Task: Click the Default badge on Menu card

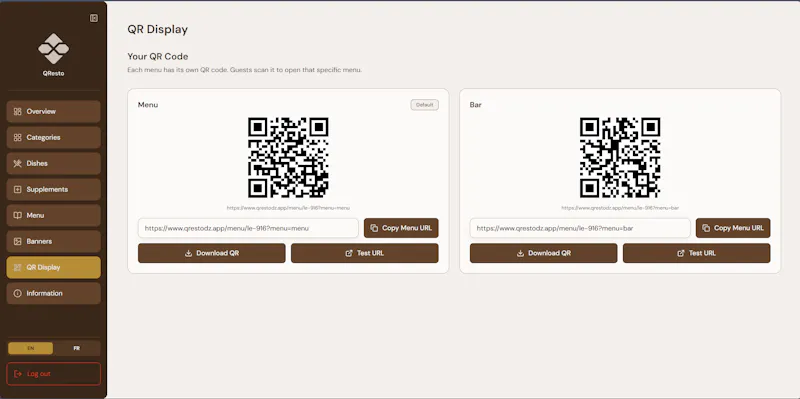Action: 424,105
